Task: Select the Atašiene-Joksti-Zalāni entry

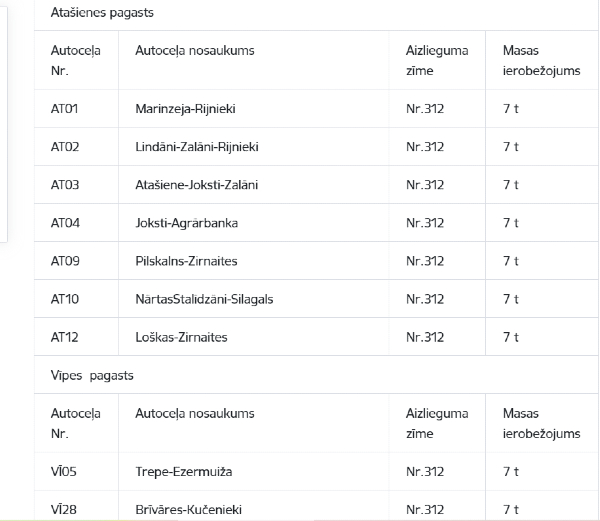Action: 197,185
